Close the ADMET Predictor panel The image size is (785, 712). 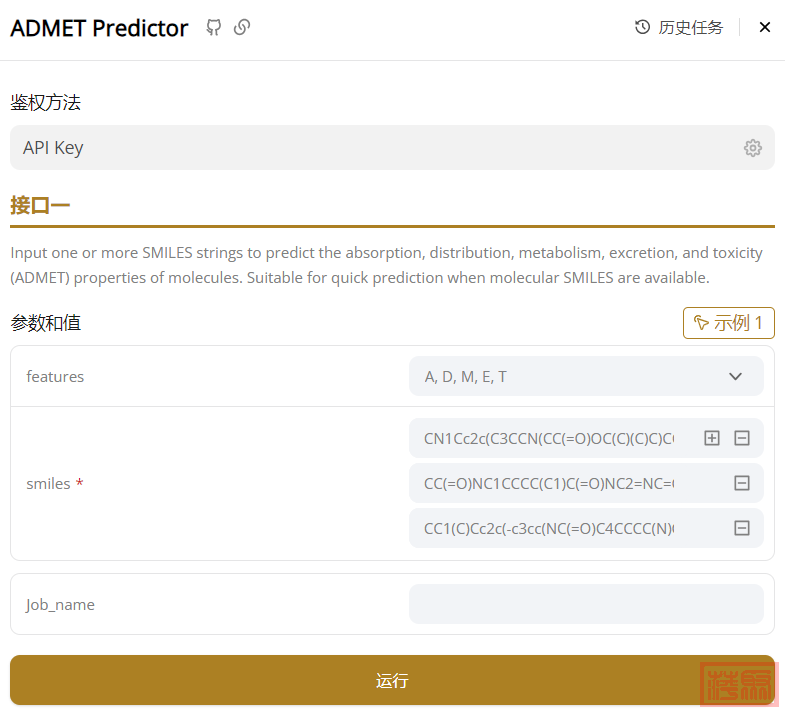point(765,28)
